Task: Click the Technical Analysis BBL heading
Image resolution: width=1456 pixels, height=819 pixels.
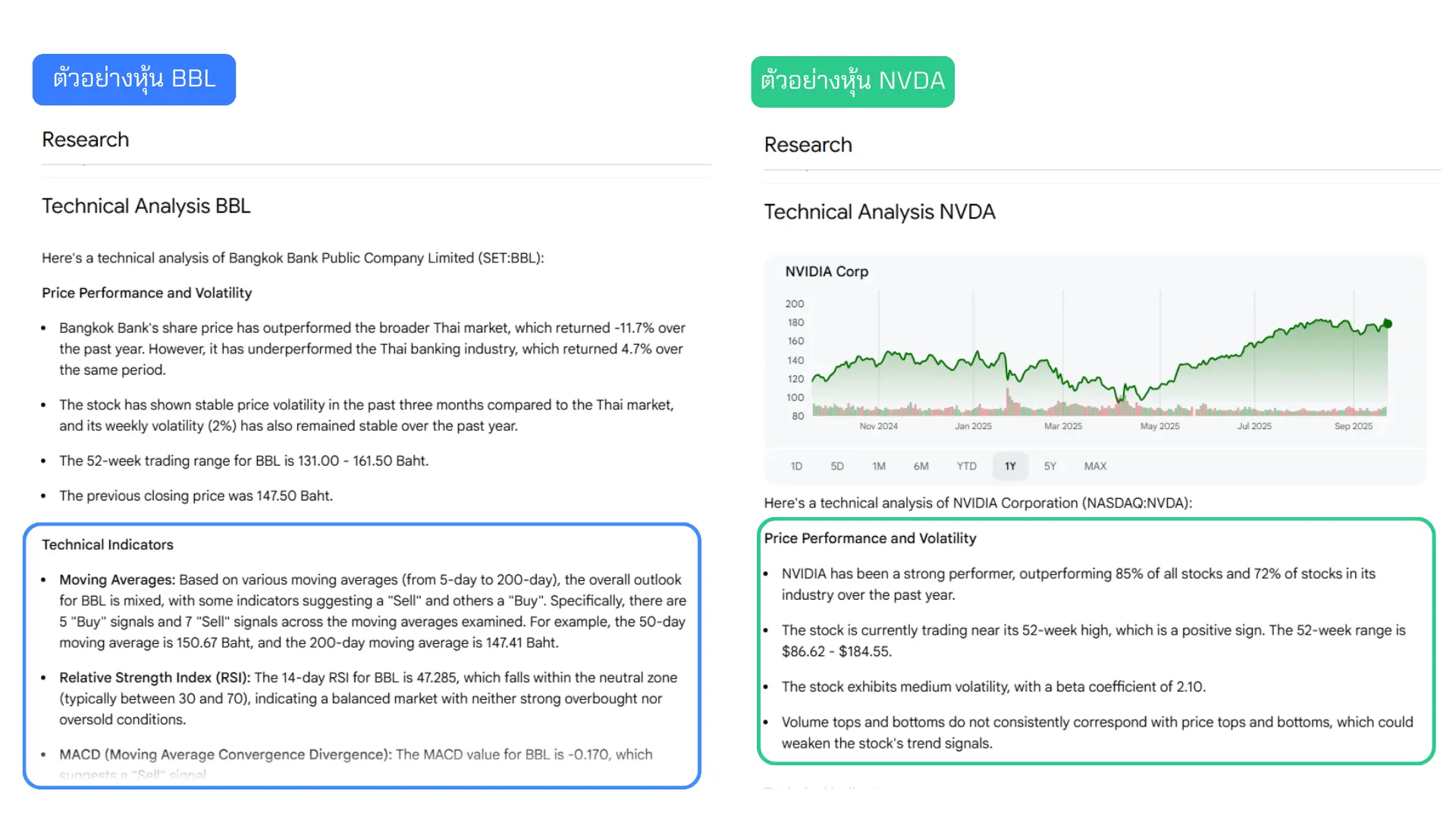Action: pyautogui.click(x=146, y=206)
